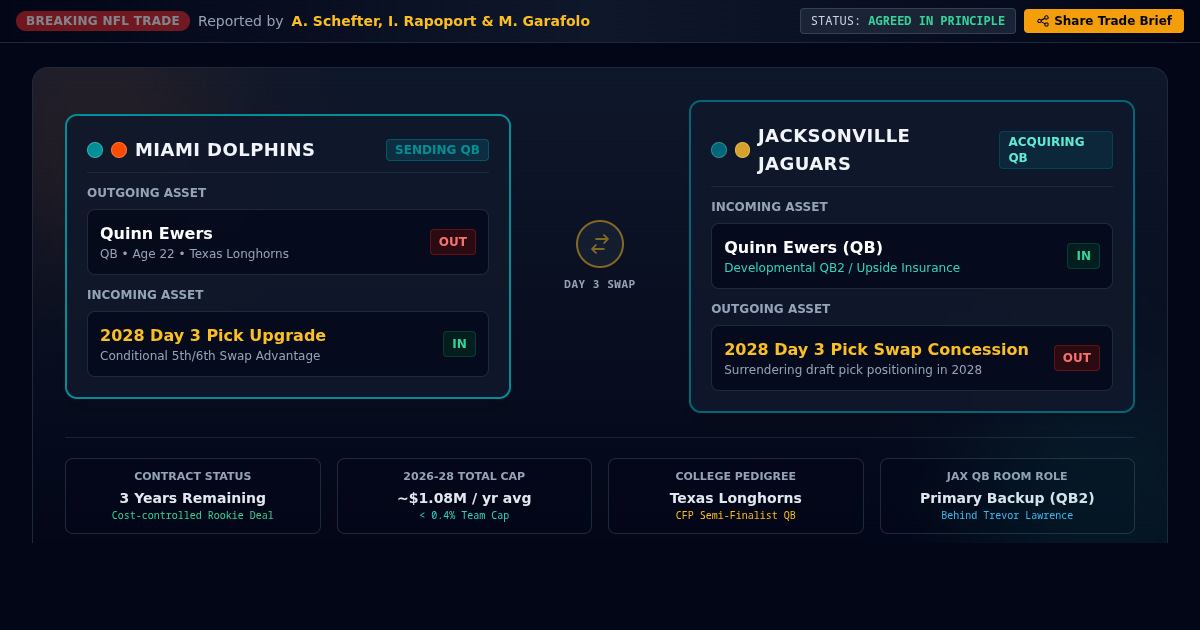The width and height of the screenshot is (1200, 630).
Task: Click the IN badge on 2028 Day 3 Pick Upgrade
Action: point(460,344)
